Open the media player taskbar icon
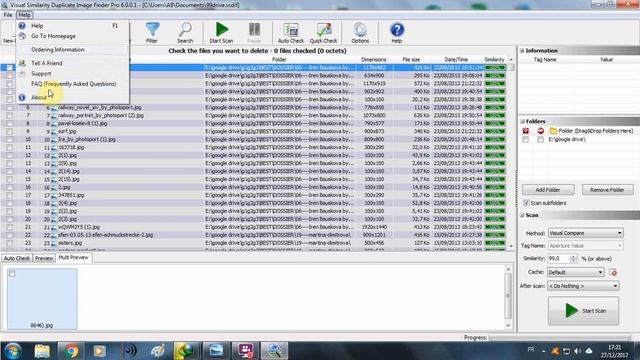 point(99,351)
